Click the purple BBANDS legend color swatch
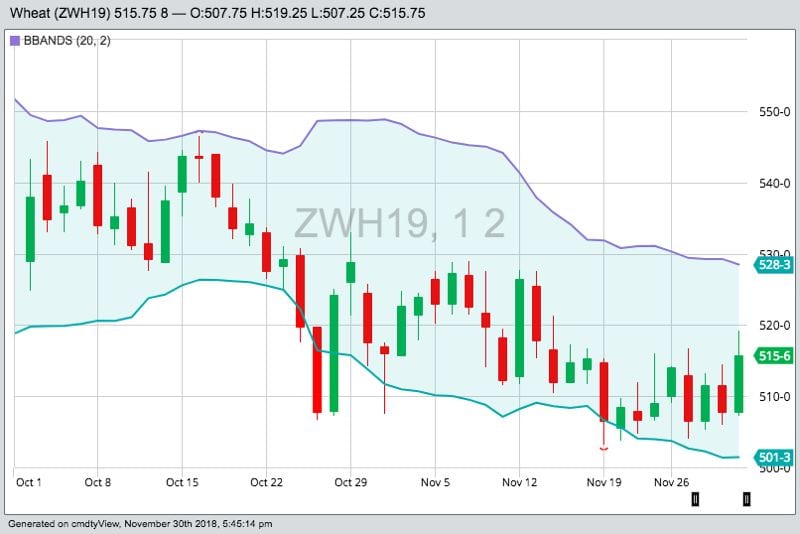The image size is (800, 534). point(15,41)
